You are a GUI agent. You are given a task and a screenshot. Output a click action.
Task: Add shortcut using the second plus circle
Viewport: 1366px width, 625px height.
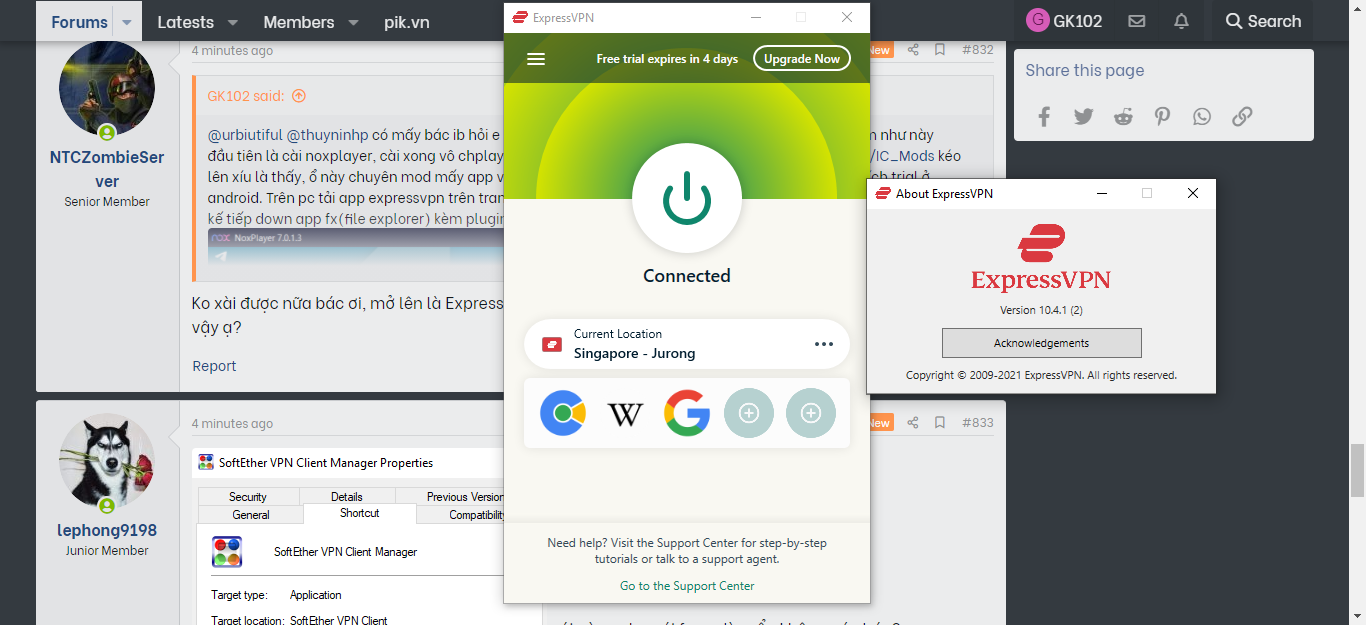coord(811,413)
